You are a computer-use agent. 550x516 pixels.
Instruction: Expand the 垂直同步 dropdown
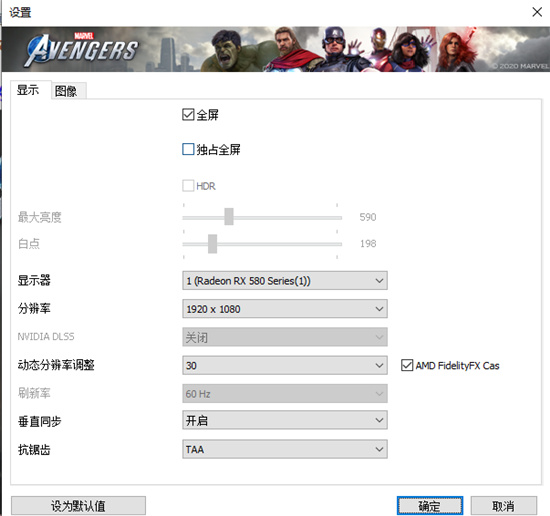pos(284,420)
